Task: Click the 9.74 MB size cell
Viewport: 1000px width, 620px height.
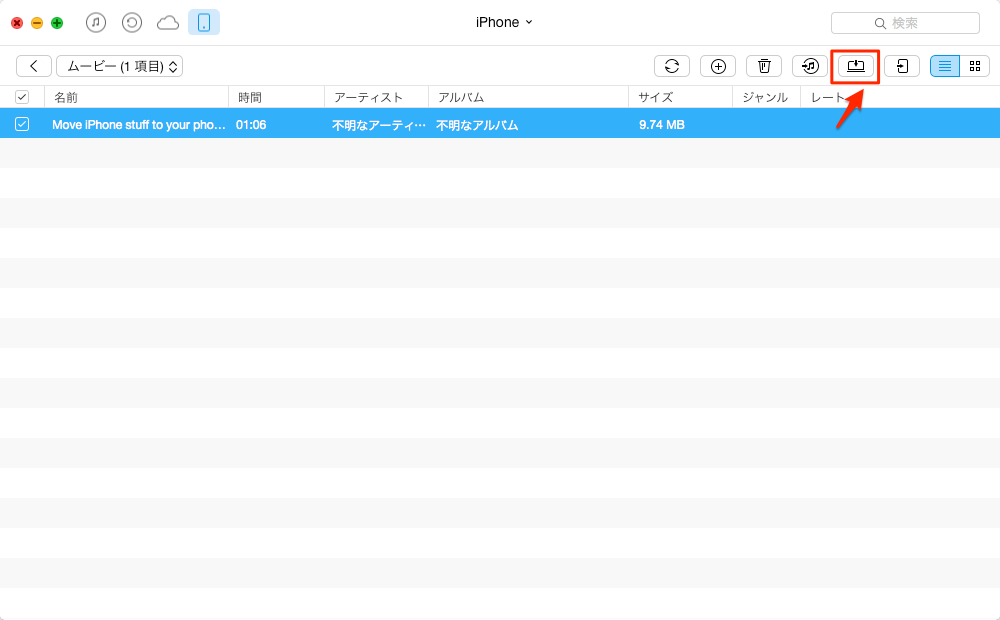Action: pos(662,125)
